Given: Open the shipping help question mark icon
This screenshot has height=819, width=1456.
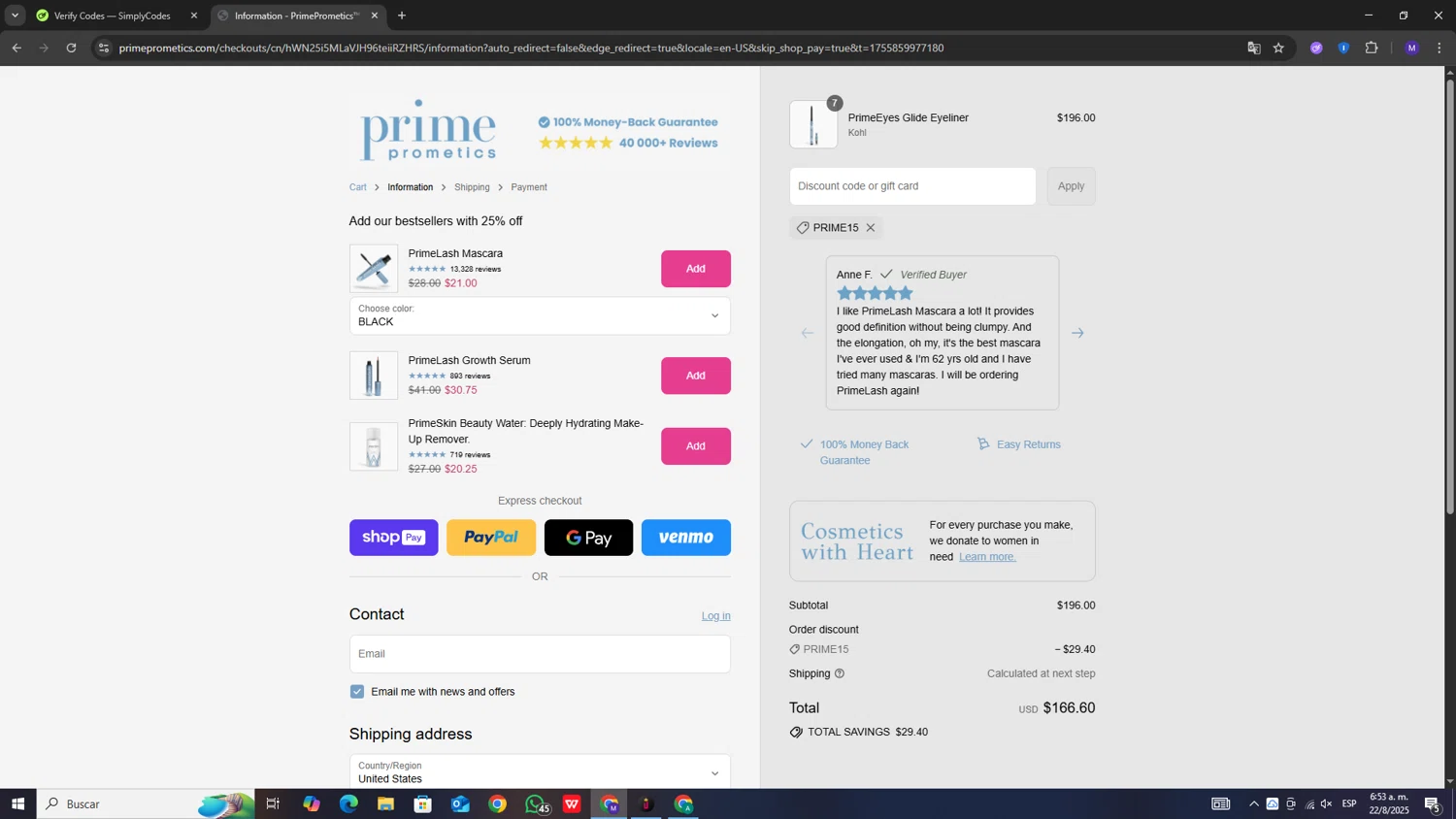Looking at the screenshot, I should pyautogui.click(x=840, y=673).
